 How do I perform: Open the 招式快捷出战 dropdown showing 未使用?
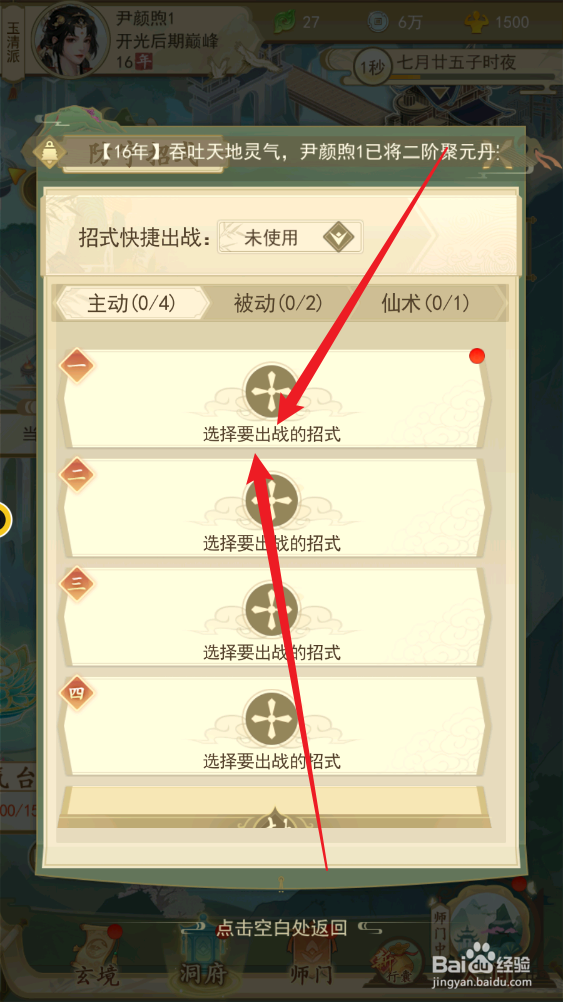(290, 238)
